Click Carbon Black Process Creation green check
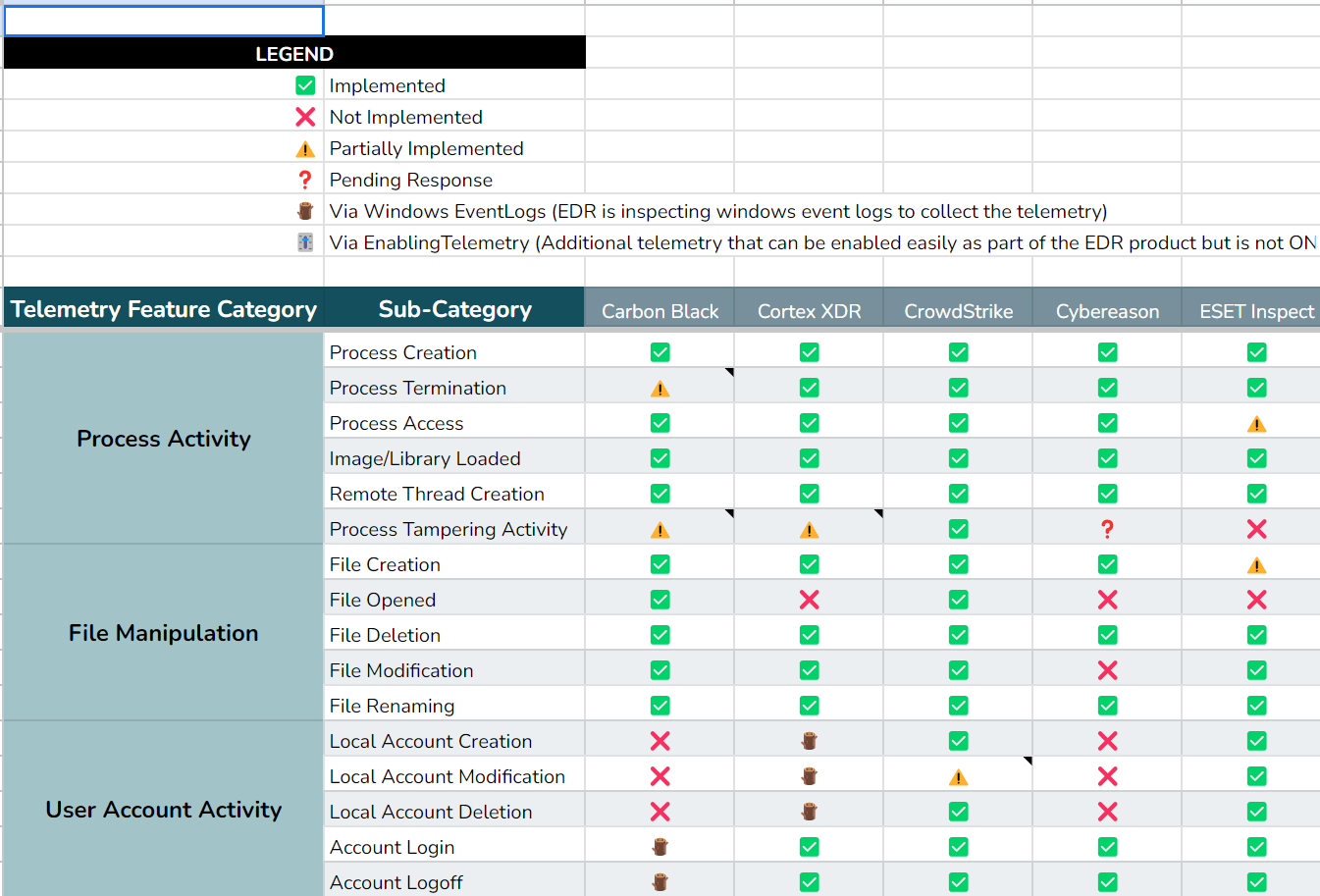The height and width of the screenshot is (896, 1320). (x=660, y=352)
